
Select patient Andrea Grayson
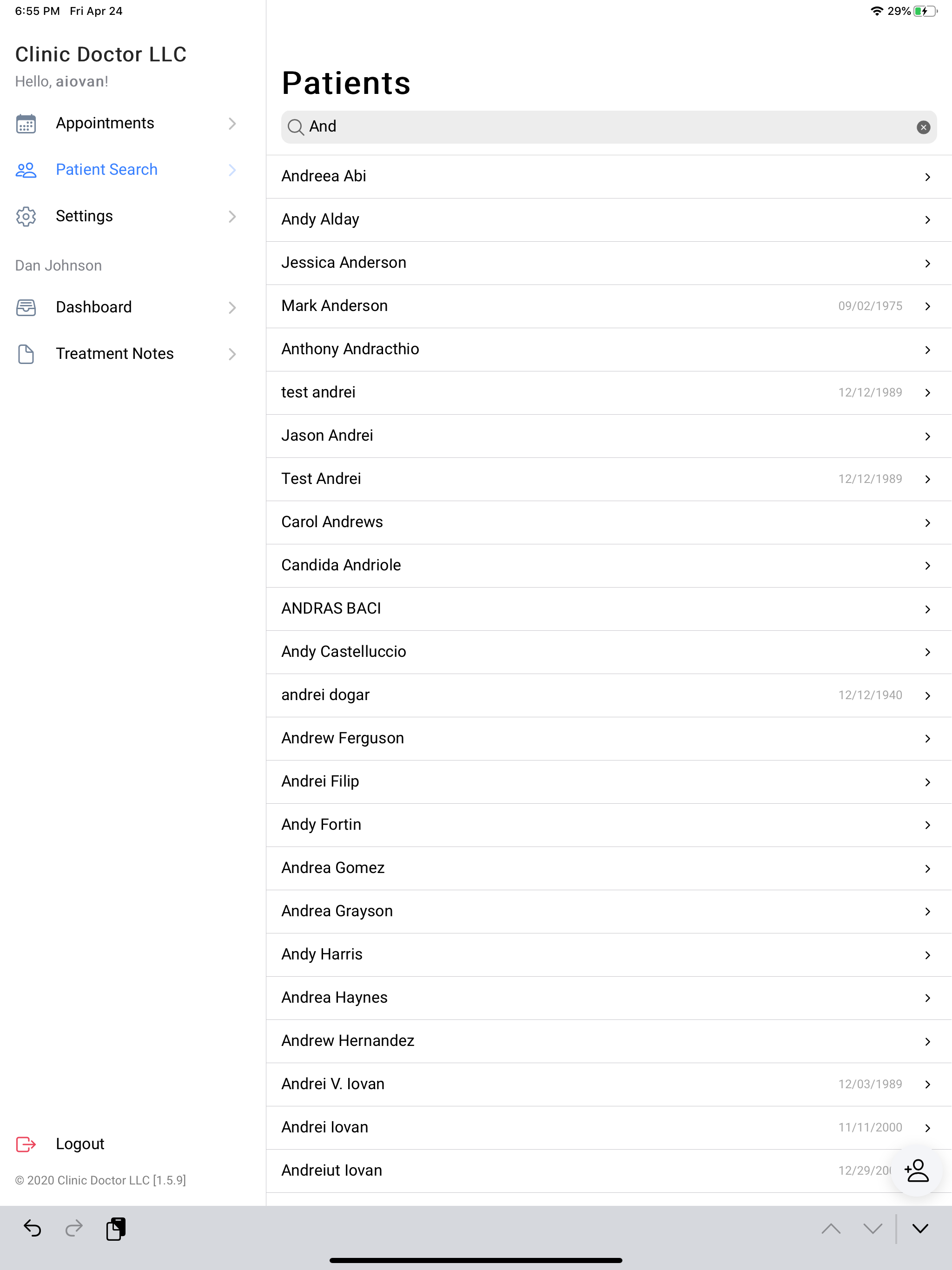[608, 912]
